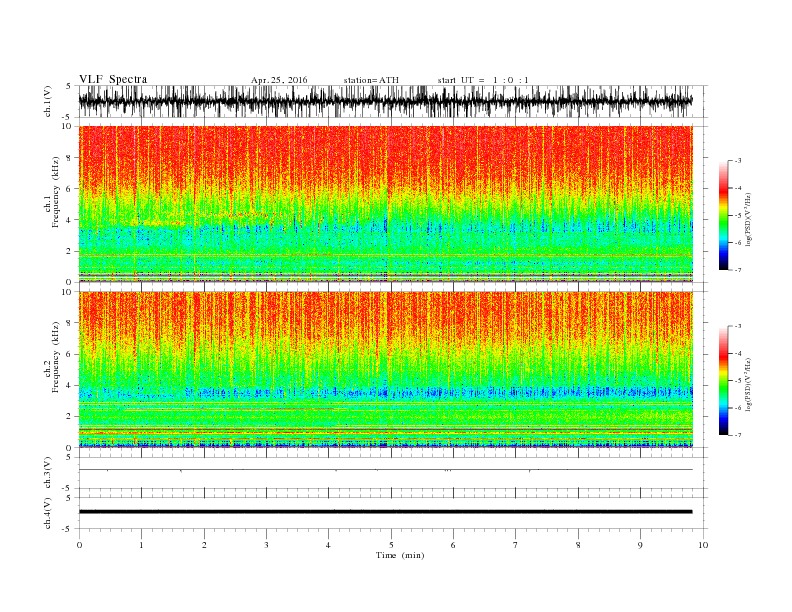Click the "6" minute label on time axis
Image resolution: width=792 pixels, height=612 pixels.
[453, 545]
